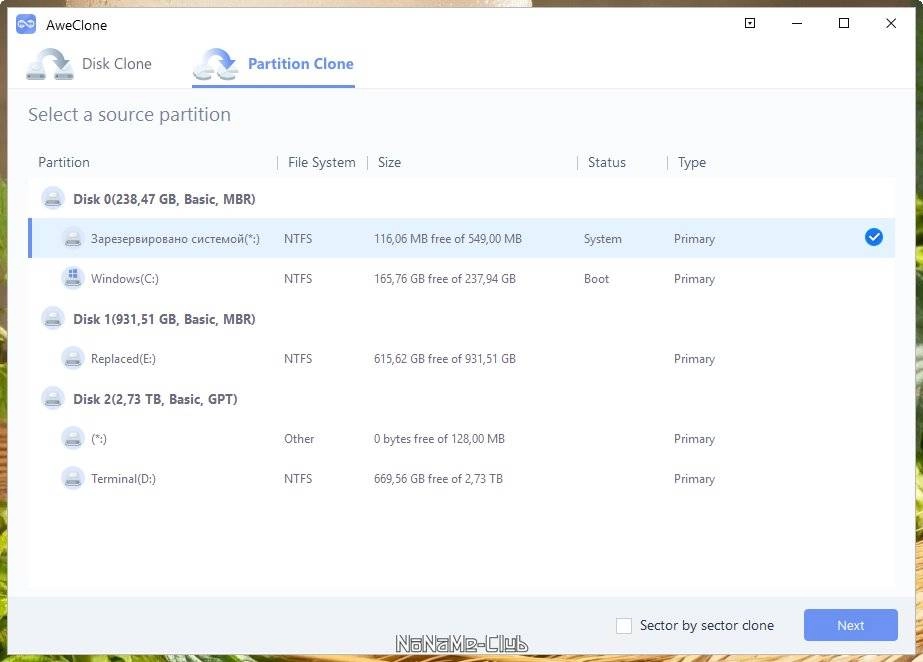Click the Disk Clone drives icon
Viewport: 923px width, 662px height.
tap(49, 64)
